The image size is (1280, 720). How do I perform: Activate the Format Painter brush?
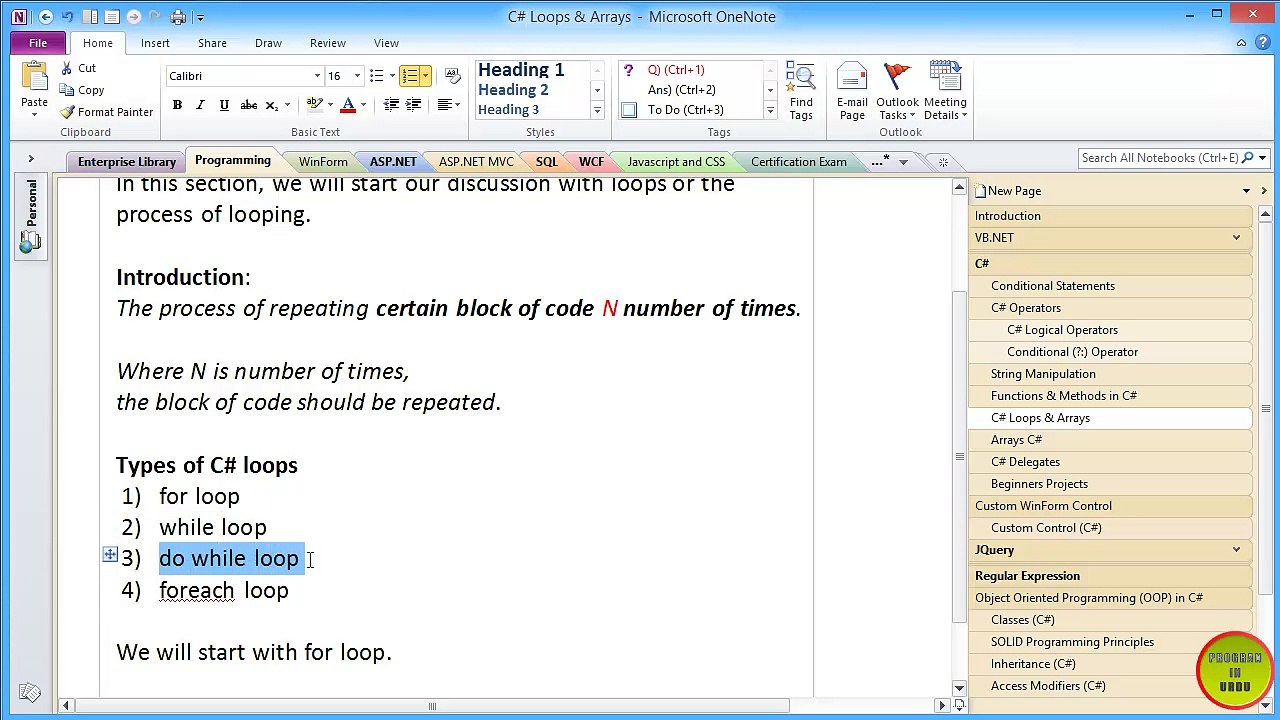click(x=67, y=112)
